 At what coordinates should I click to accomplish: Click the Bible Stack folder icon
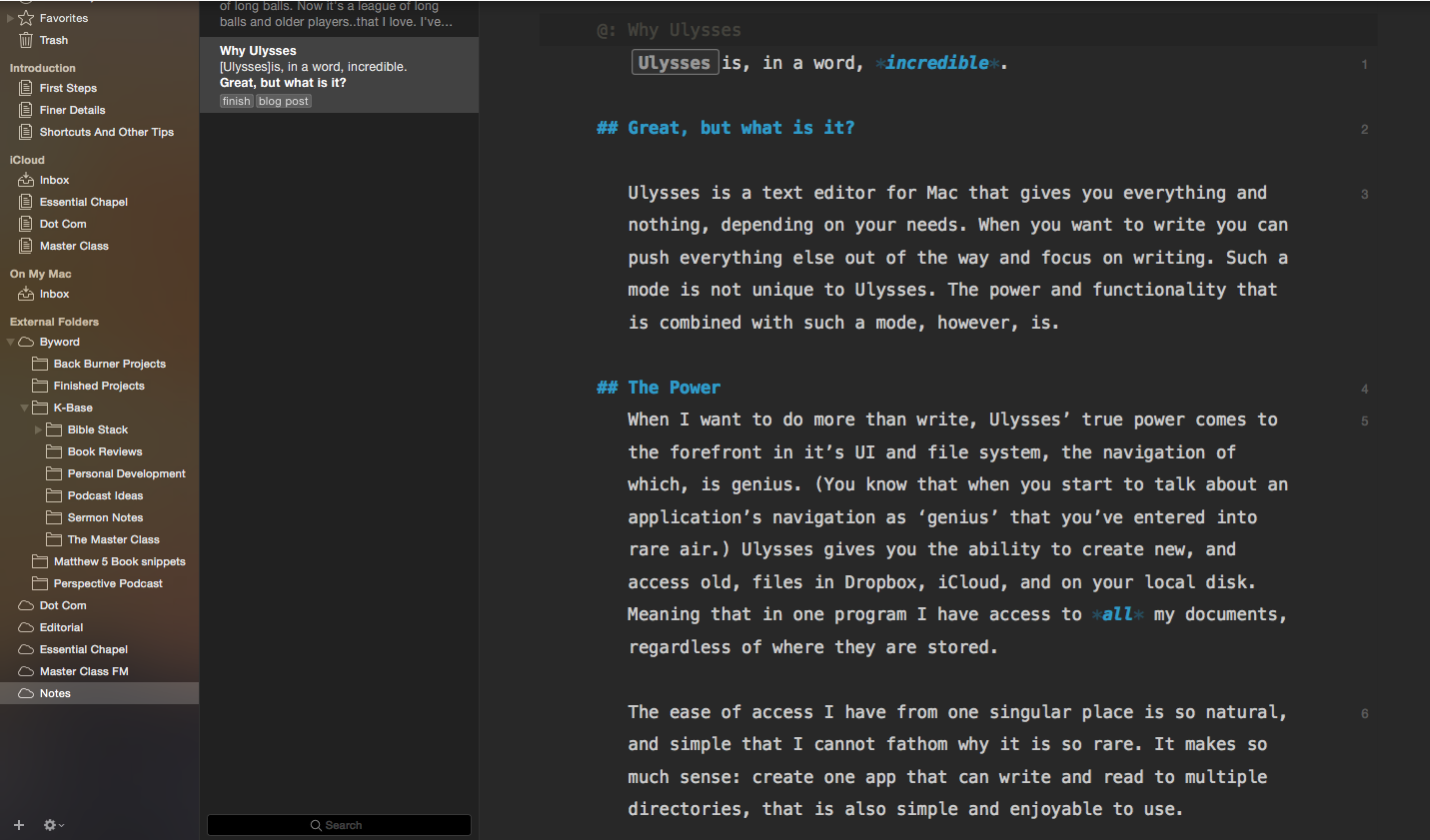(x=54, y=429)
